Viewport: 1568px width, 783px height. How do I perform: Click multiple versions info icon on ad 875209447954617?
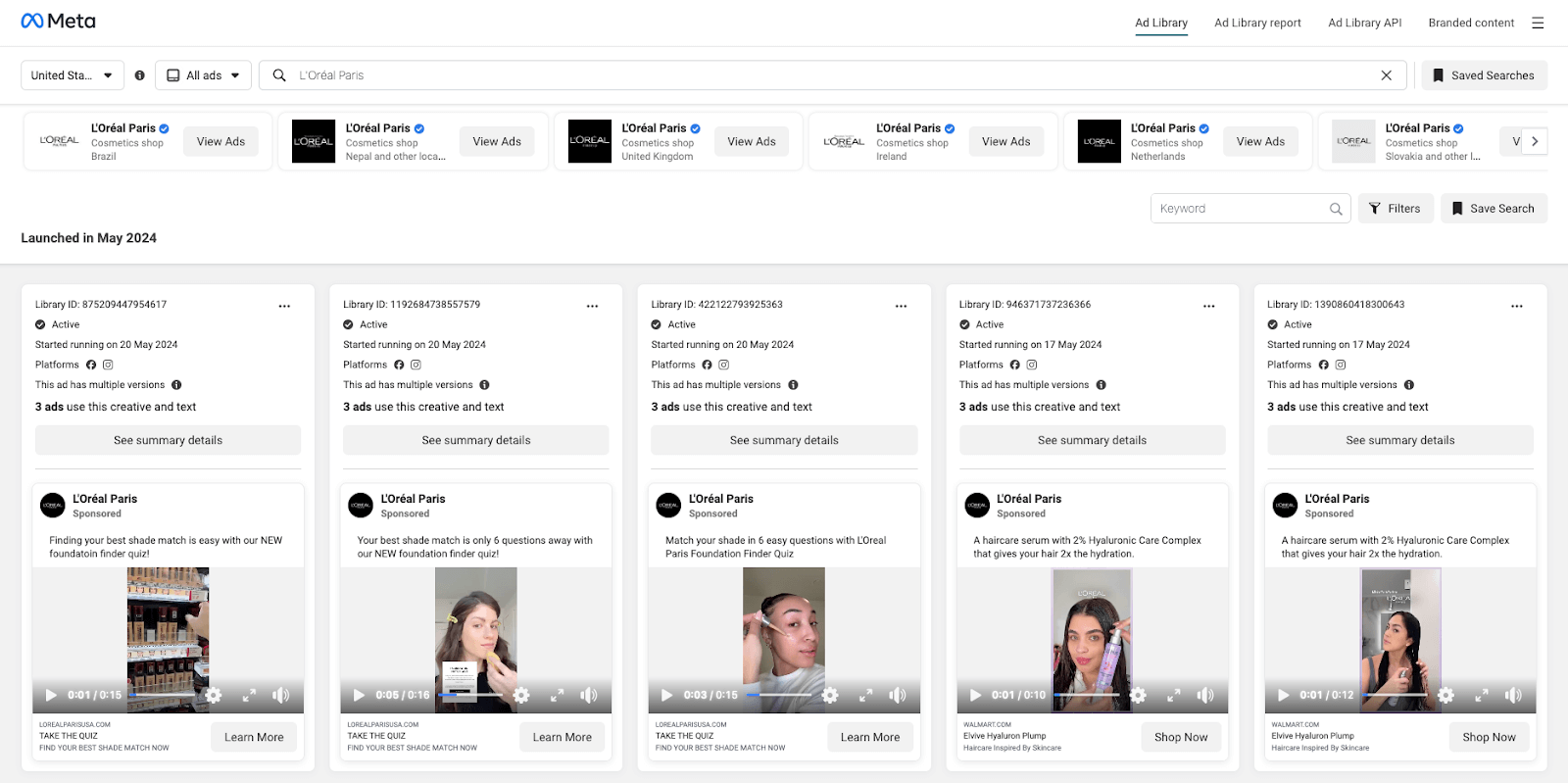(x=176, y=385)
